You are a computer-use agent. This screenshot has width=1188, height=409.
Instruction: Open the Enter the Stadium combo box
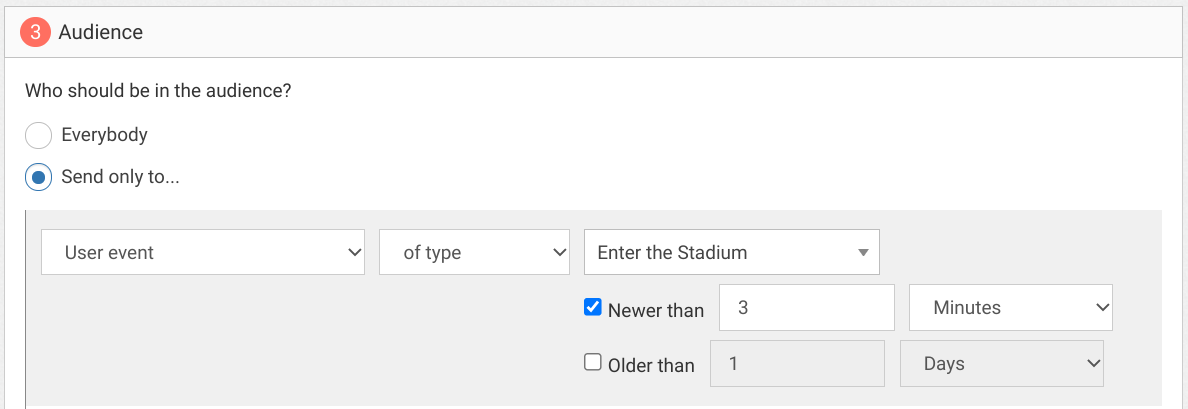point(732,252)
